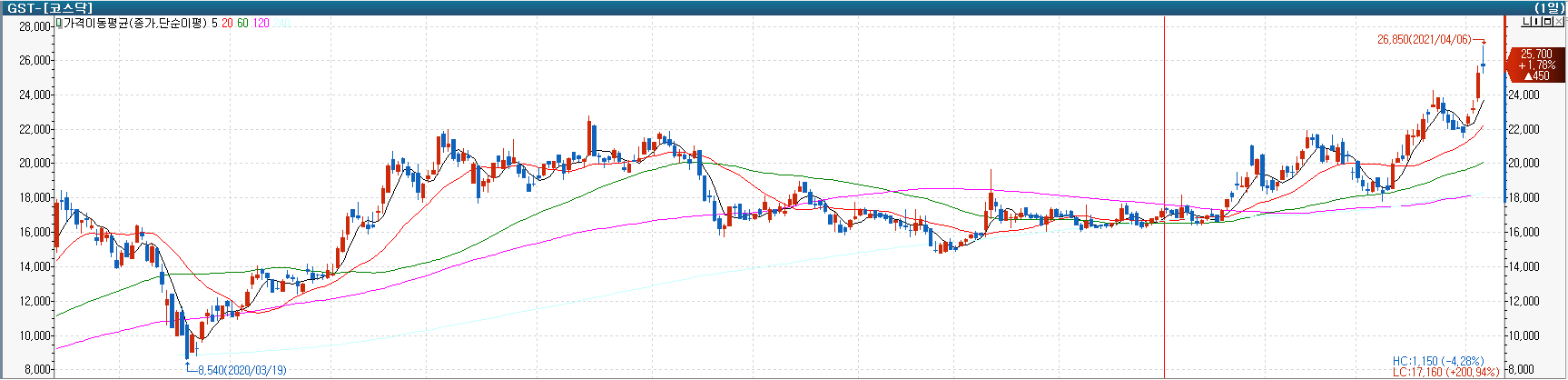
Task: Click the light cyan 240-day average label
Action: (x=282, y=23)
